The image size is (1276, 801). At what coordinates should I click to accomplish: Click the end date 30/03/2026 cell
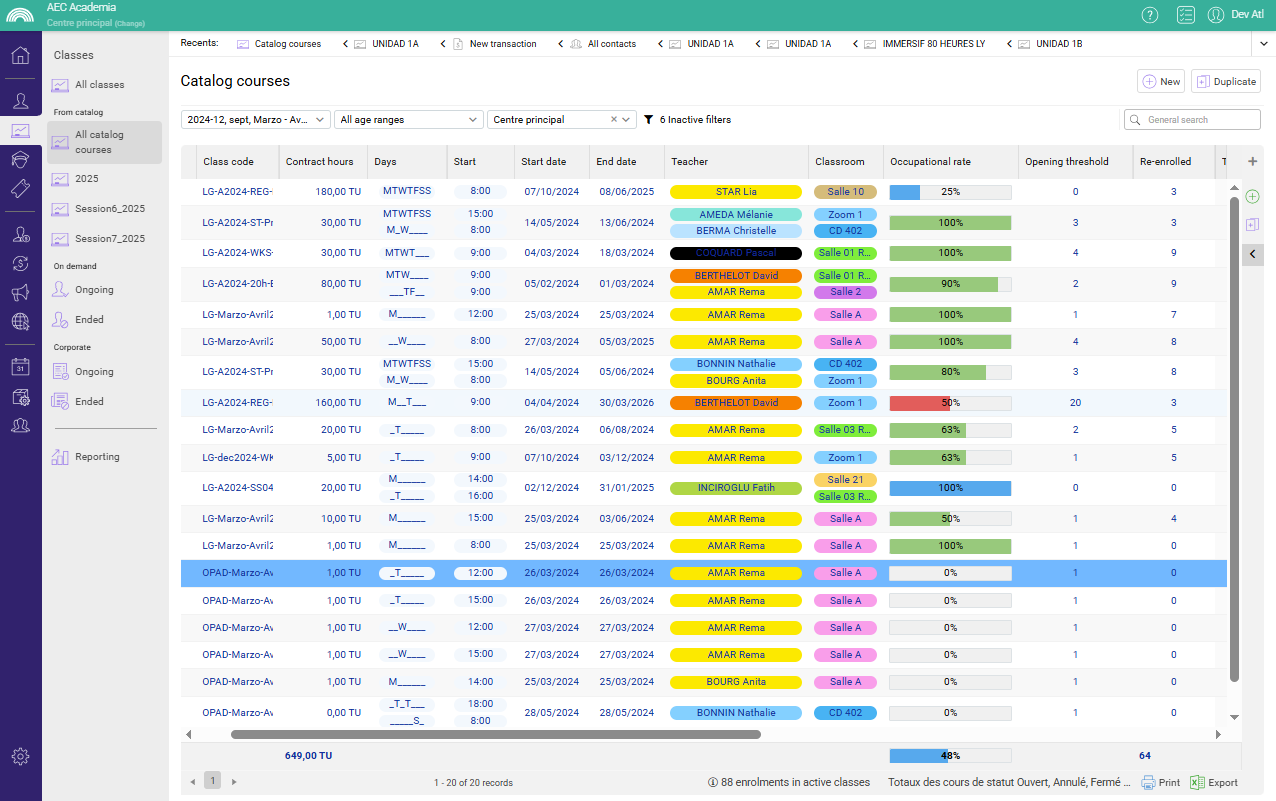click(x=626, y=403)
